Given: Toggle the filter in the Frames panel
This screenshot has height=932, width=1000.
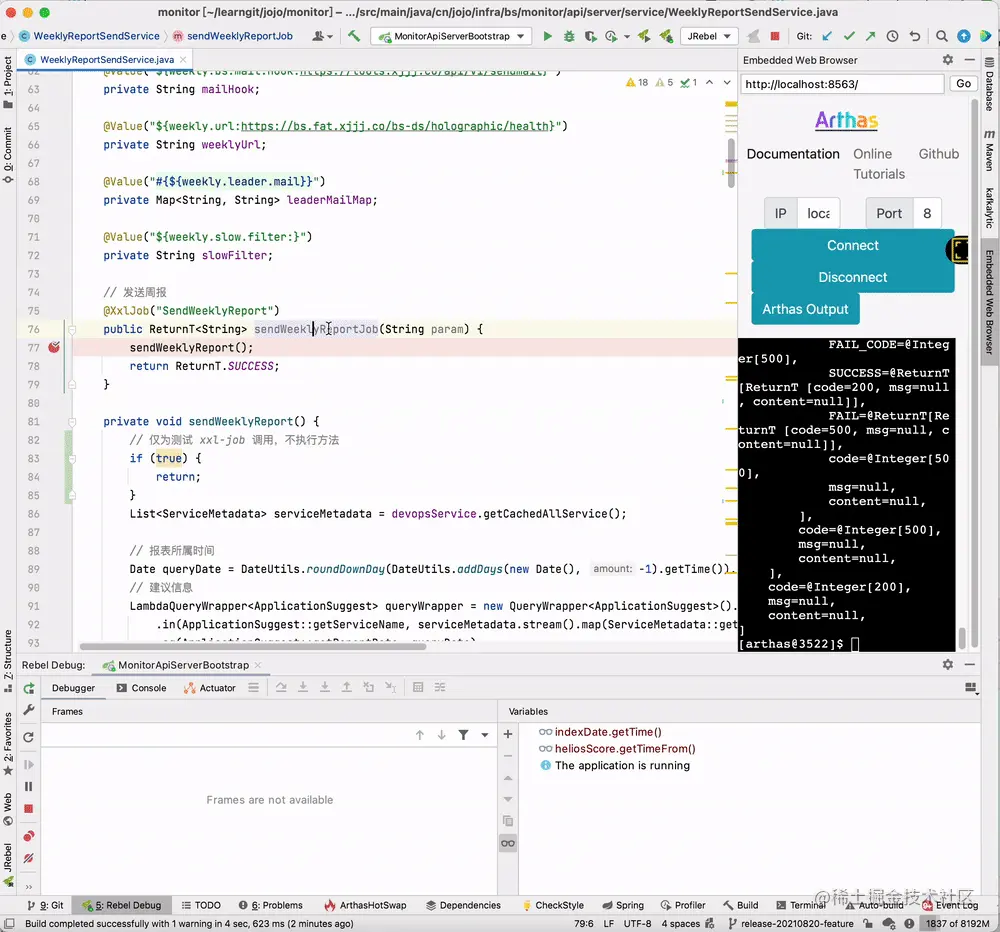Looking at the screenshot, I should pyautogui.click(x=462, y=734).
